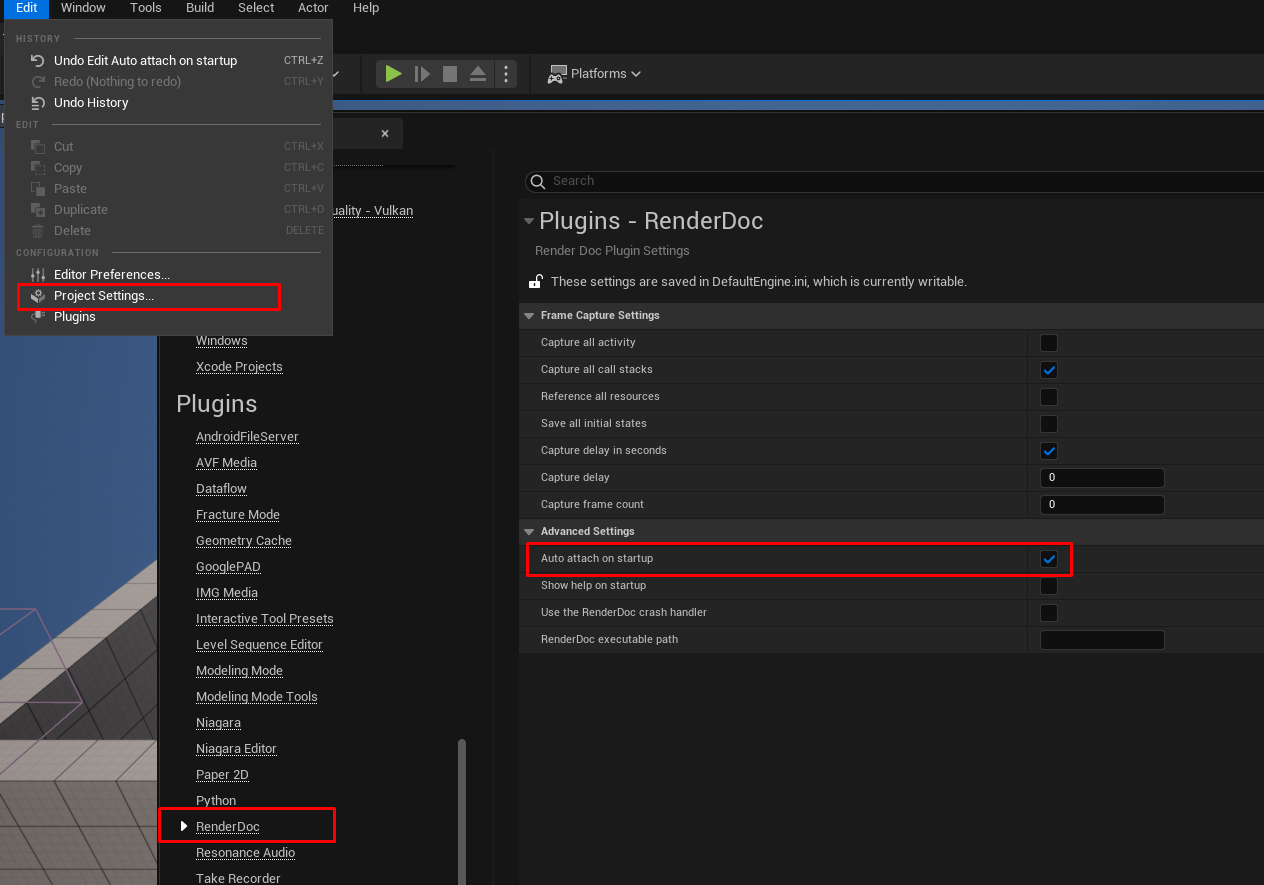Image resolution: width=1264 pixels, height=885 pixels.
Task: Click the Eject icon in play toolbar
Action: 478,74
